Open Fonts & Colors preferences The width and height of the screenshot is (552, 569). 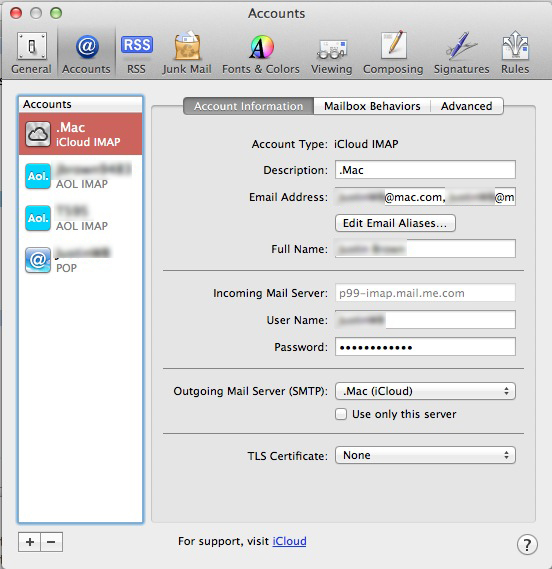click(261, 53)
